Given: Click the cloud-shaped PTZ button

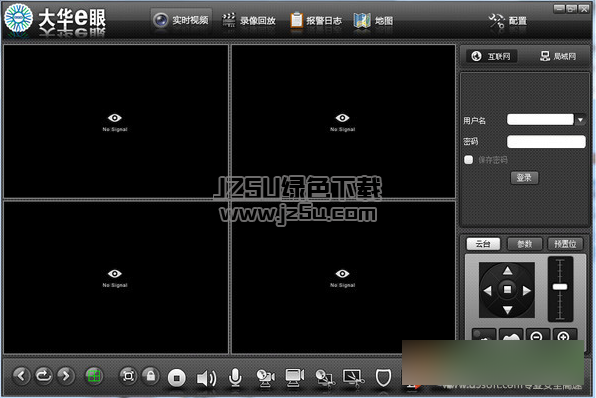Looking at the screenshot, I should (510, 335).
